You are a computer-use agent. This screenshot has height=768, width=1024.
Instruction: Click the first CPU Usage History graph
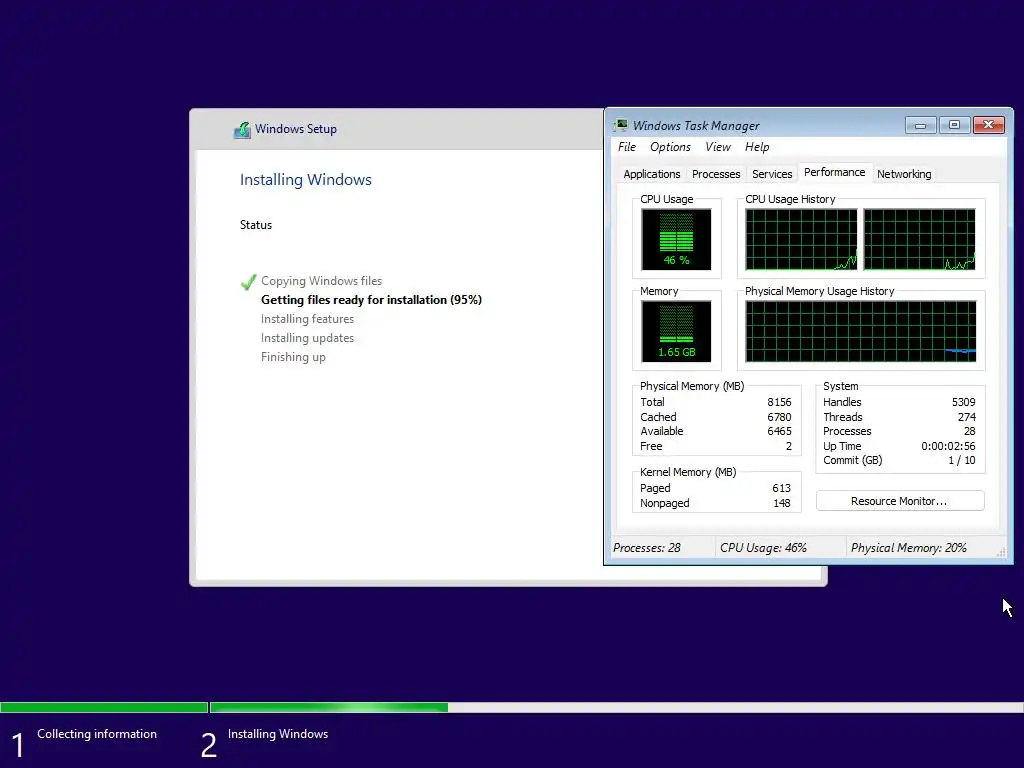coord(801,239)
